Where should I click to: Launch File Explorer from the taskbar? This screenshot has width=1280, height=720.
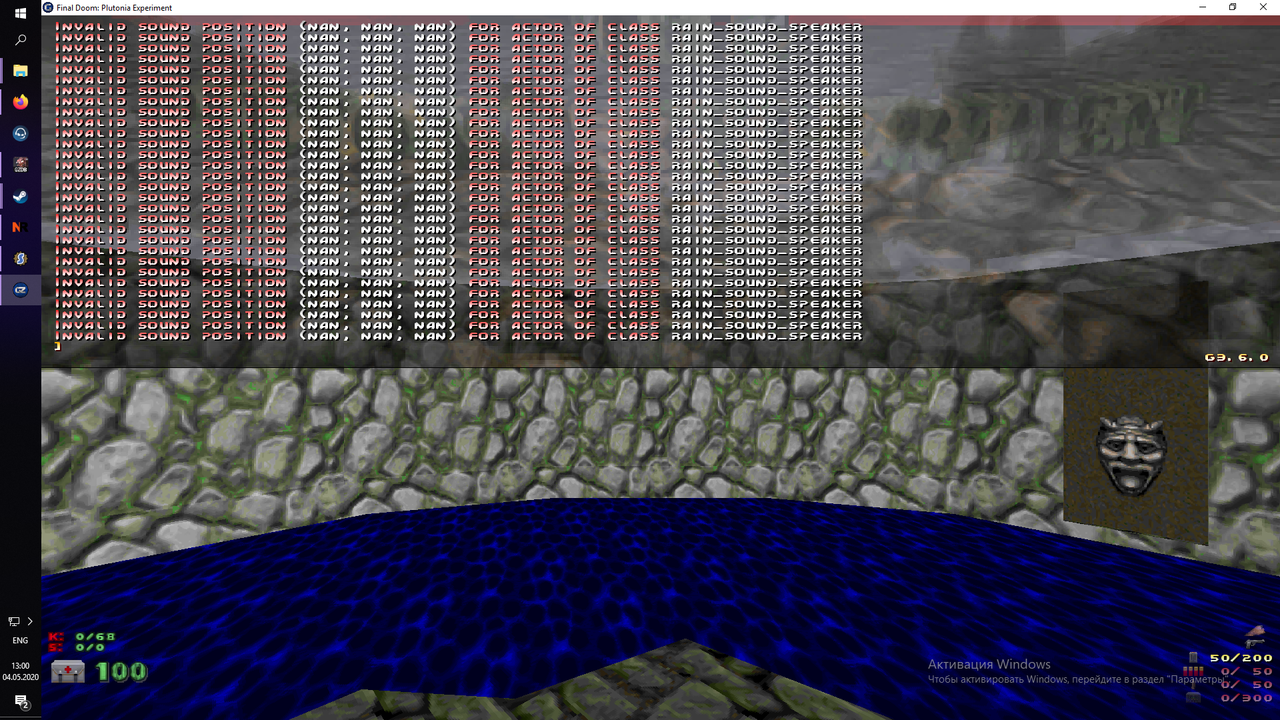(x=20, y=71)
